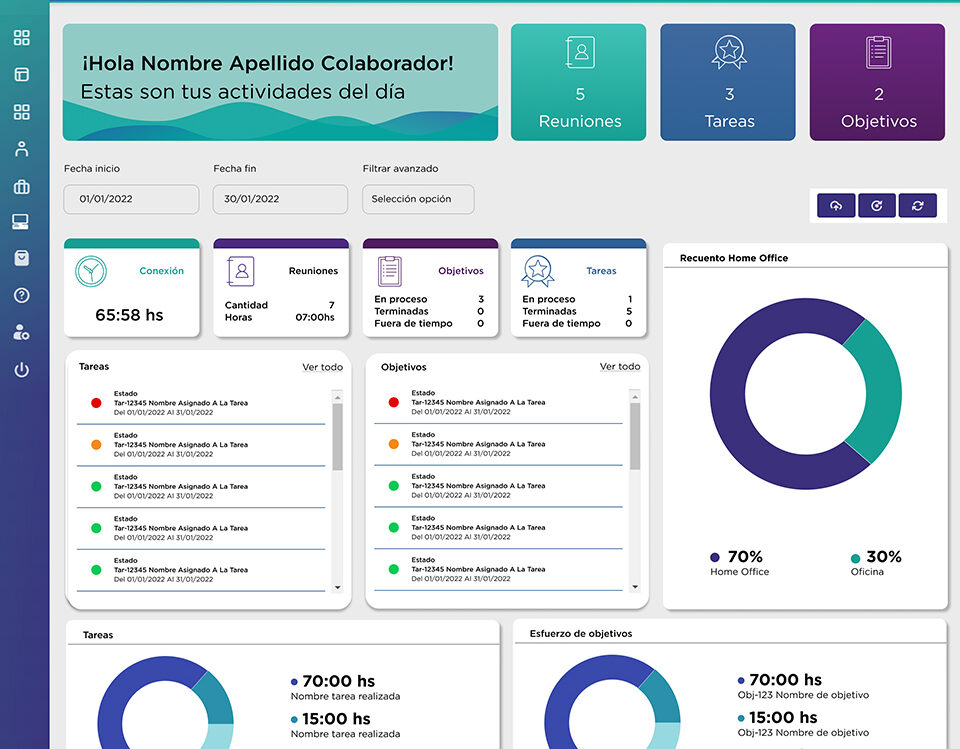960x749 pixels.
Task: Click the sync arrows refresh button
Action: [917, 205]
